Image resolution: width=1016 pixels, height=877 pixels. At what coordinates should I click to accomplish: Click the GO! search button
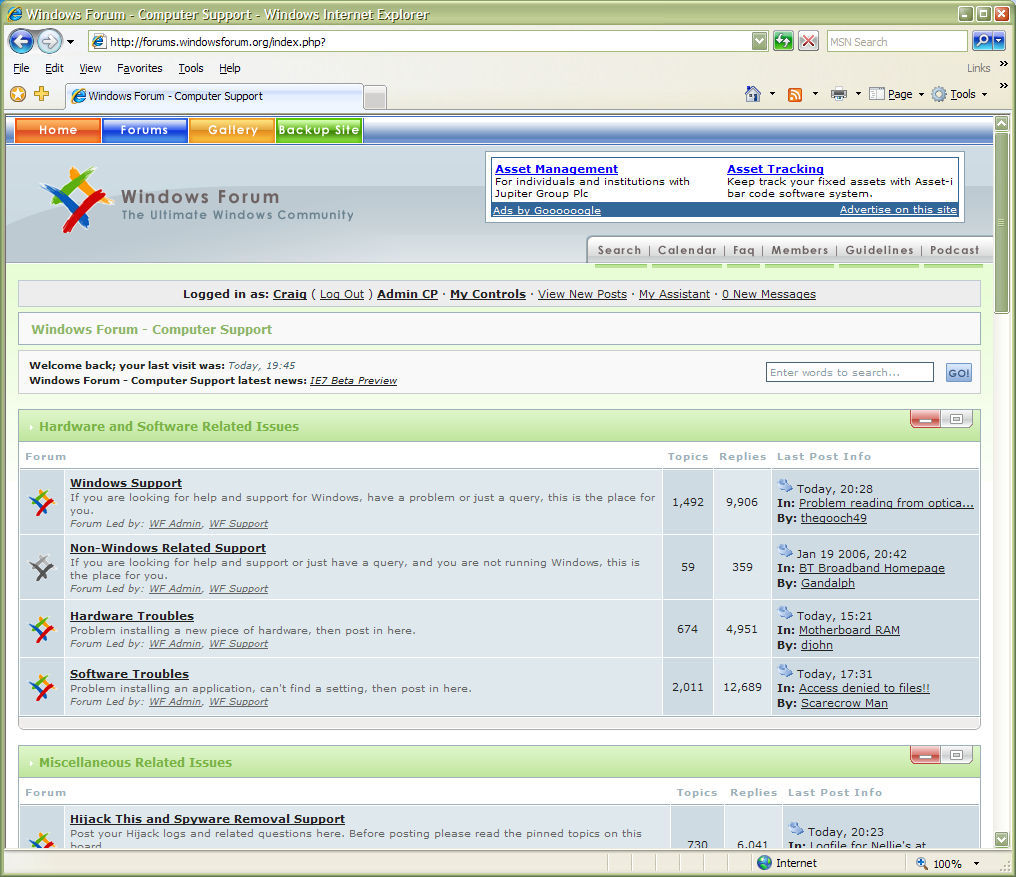click(958, 373)
